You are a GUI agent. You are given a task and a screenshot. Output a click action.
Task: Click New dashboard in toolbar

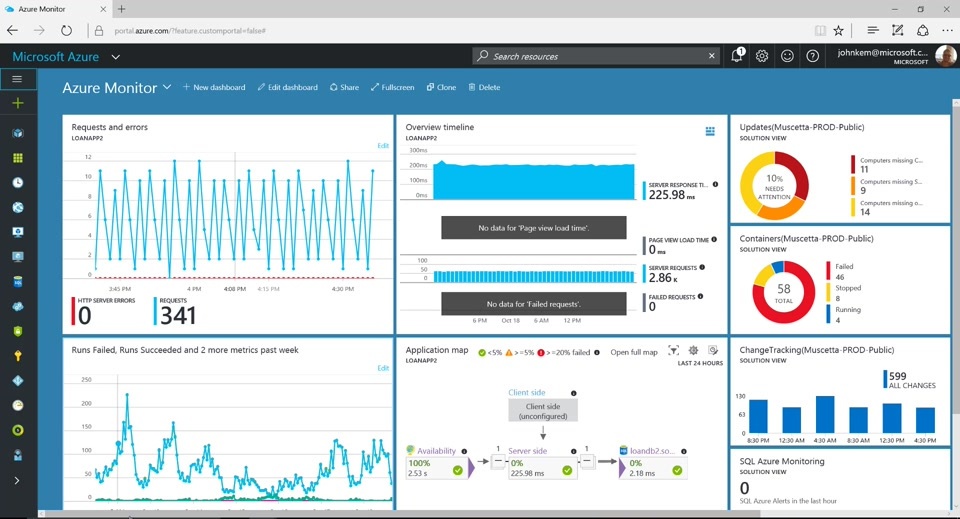click(214, 88)
